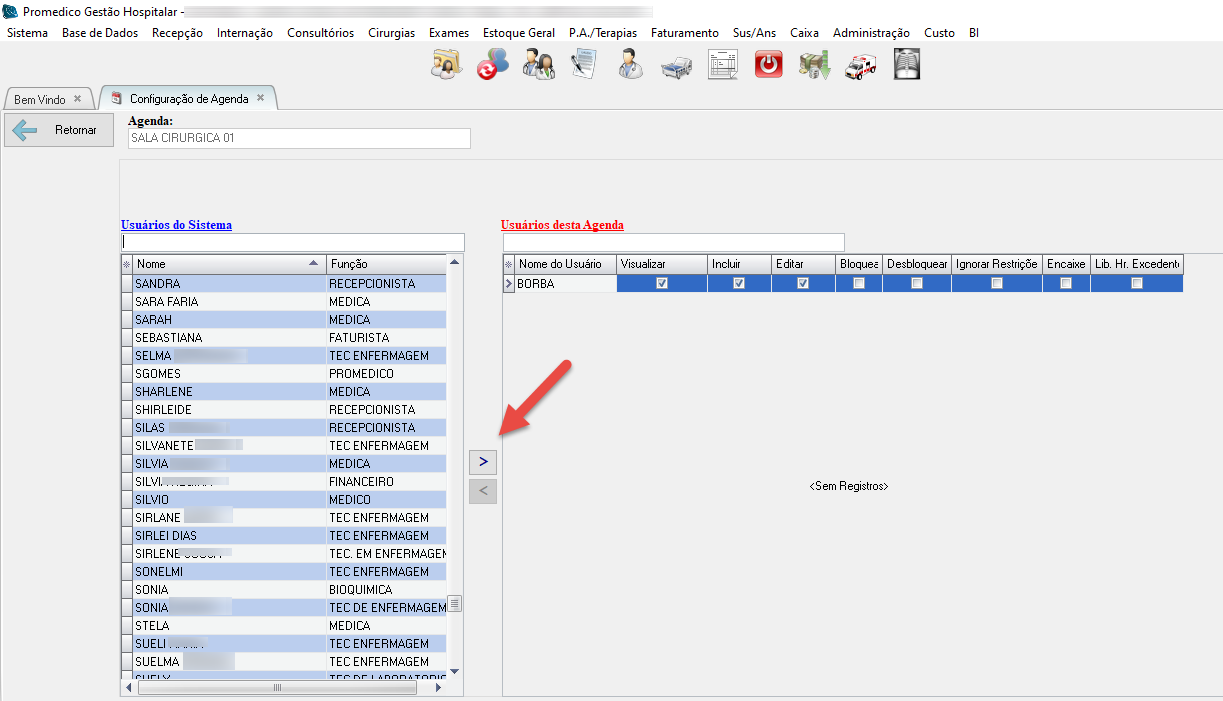Uncheck the Editar checkbox for BORBA

(x=803, y=284)
